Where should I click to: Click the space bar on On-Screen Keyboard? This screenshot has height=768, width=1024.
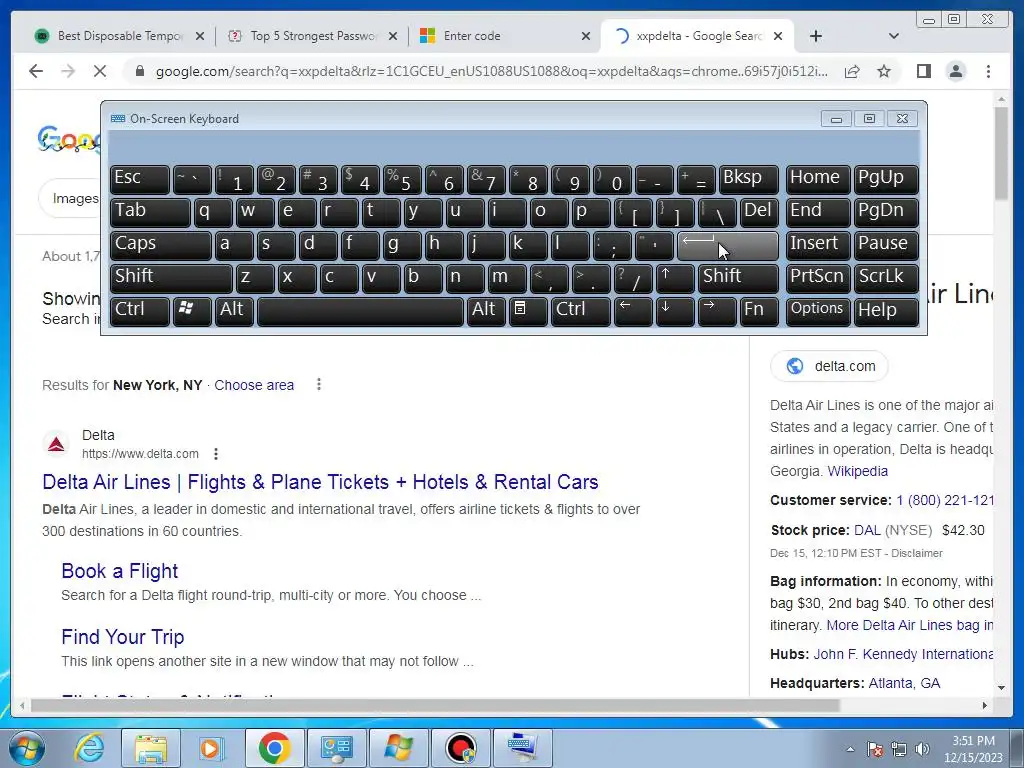(x=360, y=312)
